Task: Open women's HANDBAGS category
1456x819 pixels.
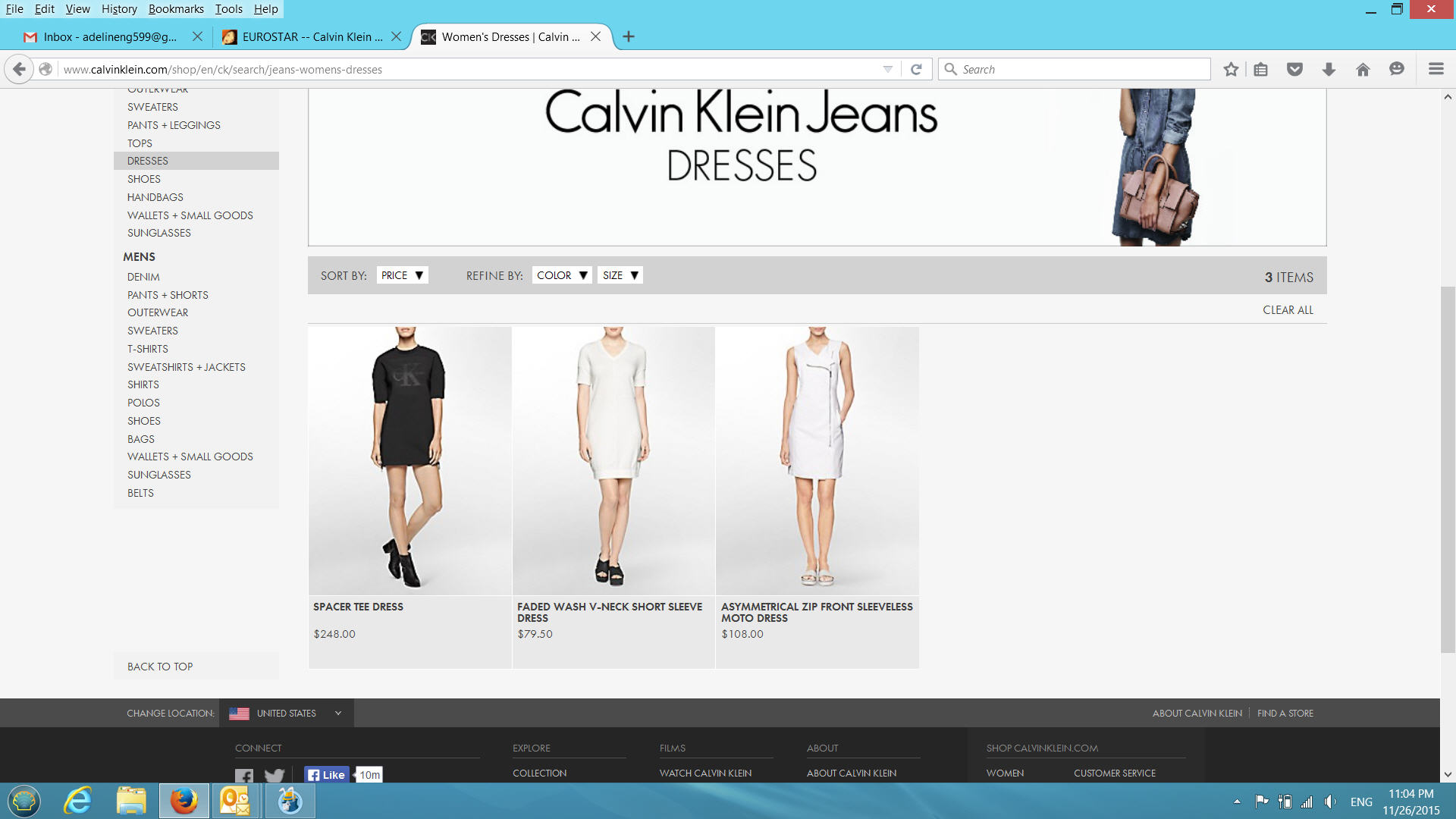Action: pos(155,197)
